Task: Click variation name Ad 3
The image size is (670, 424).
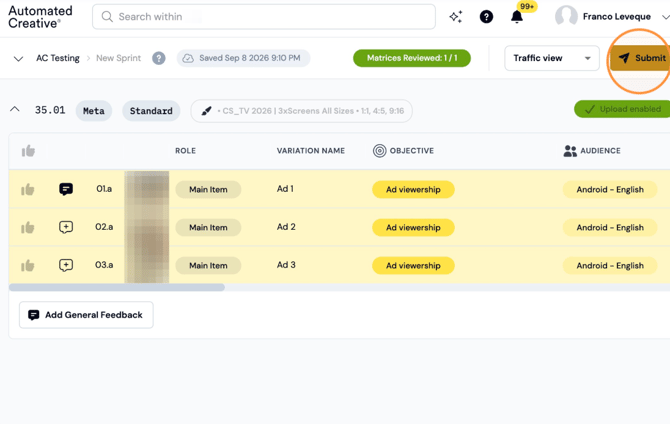Action: coord(286,265)
